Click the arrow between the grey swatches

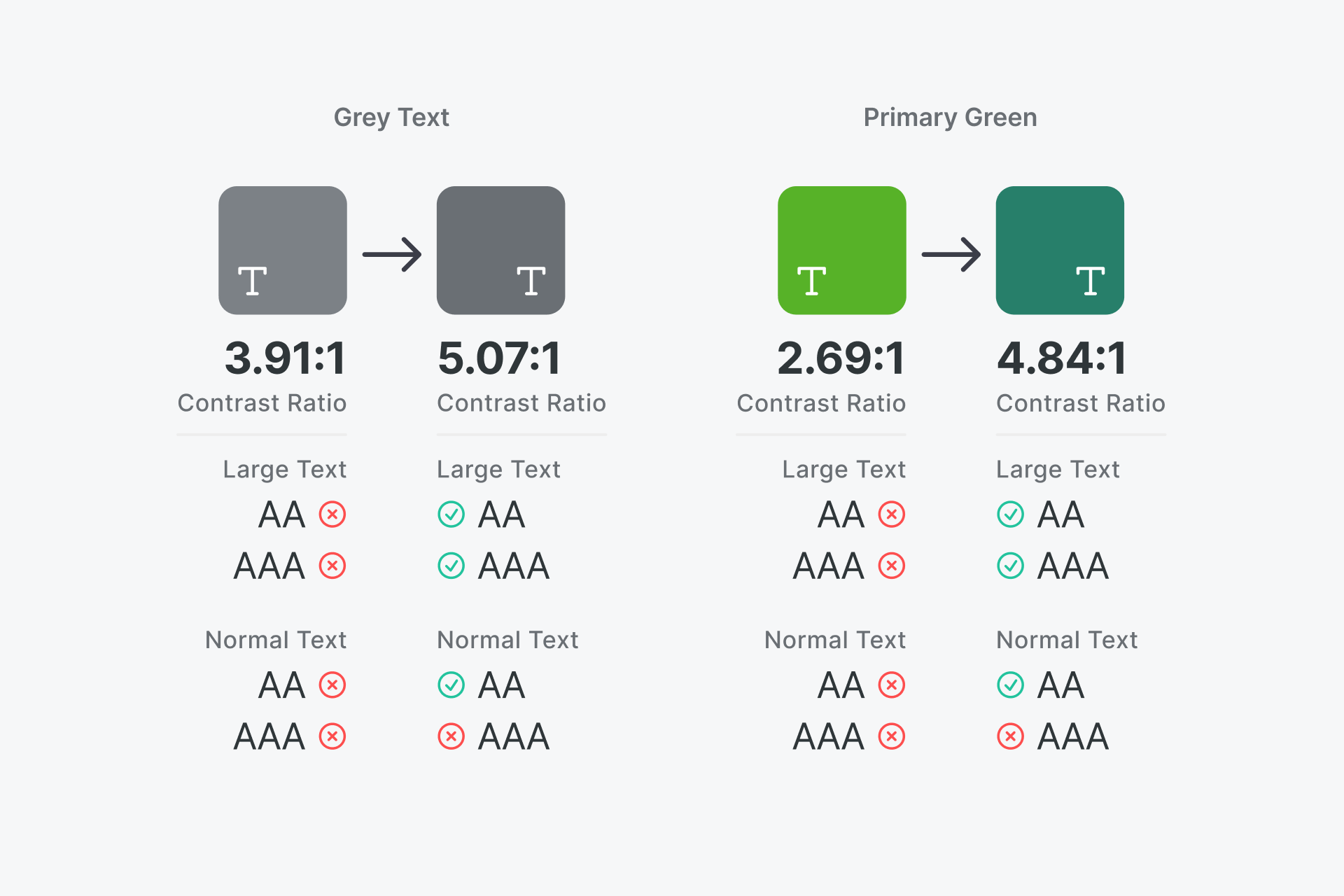pos(392,254)
